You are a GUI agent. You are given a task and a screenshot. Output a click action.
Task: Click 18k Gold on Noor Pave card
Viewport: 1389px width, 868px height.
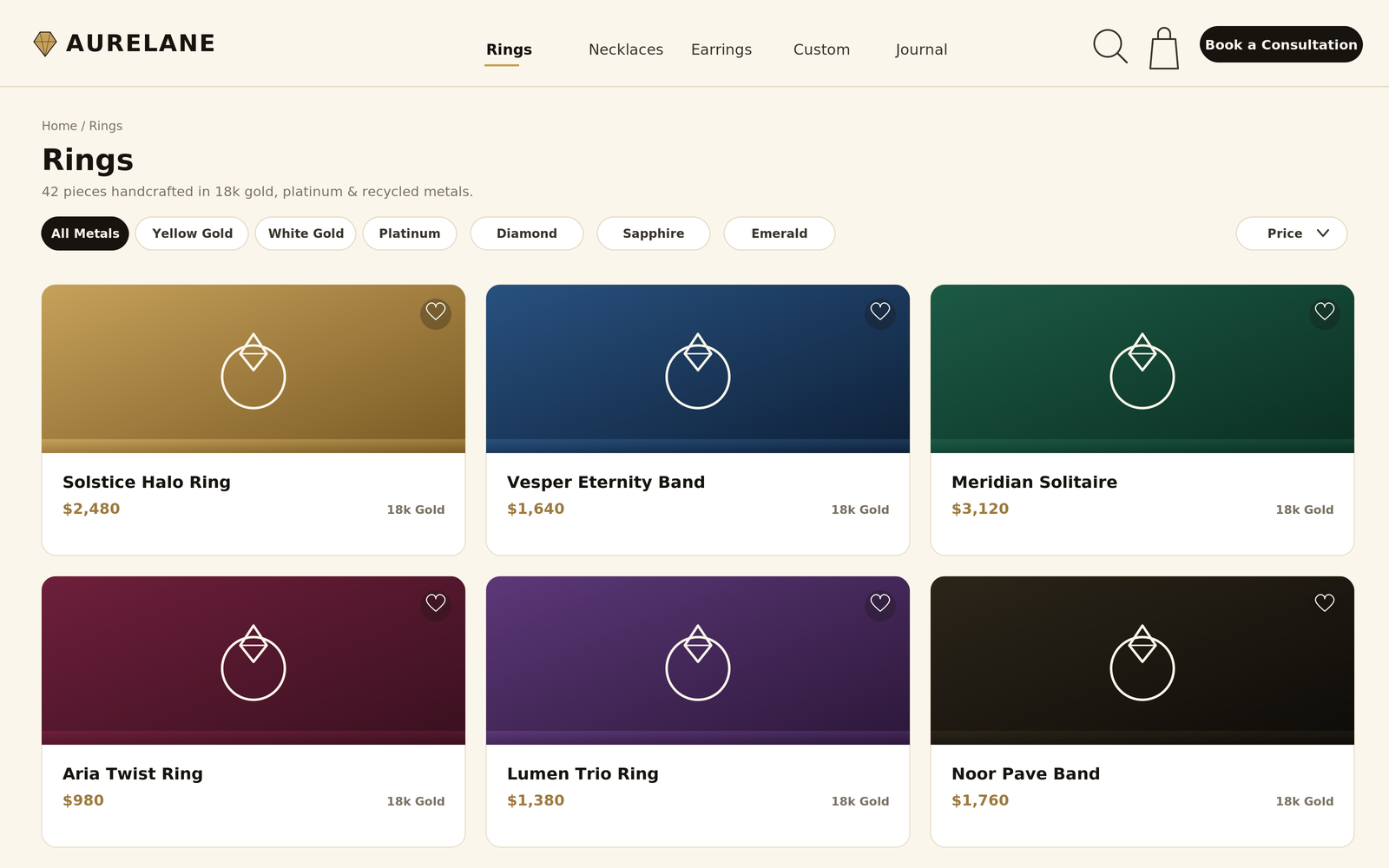(x=1305, y=801)
